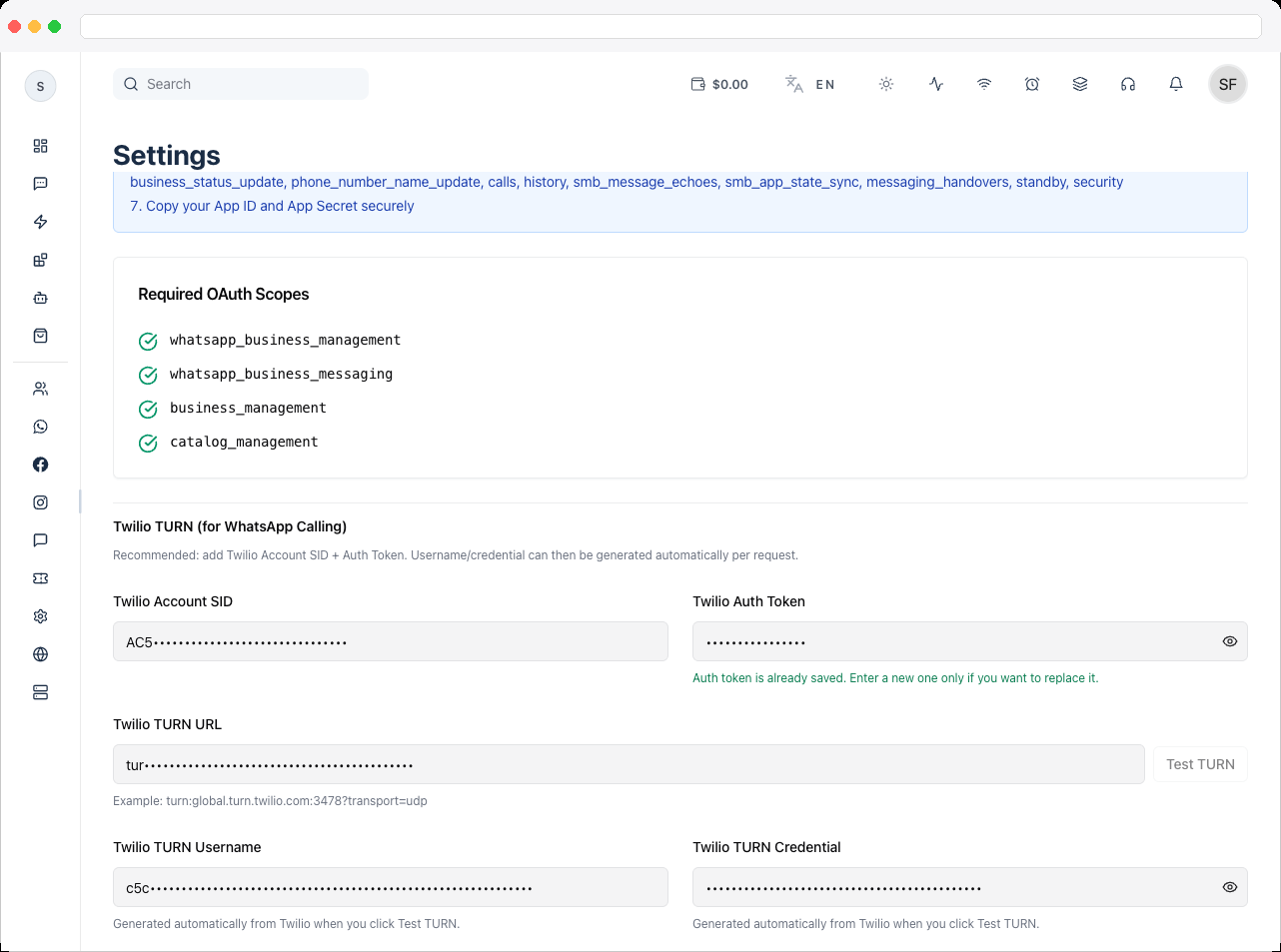Open the dashboard grid icon in sidebar
This screenshot has width=1281, height=952.
coord(40,146)
